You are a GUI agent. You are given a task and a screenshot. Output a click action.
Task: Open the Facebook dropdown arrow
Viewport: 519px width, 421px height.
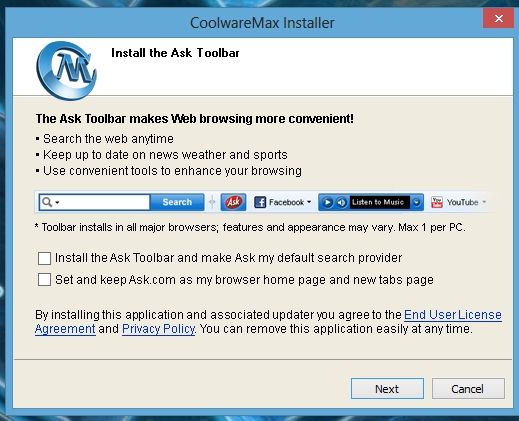(x=309, y=202)
